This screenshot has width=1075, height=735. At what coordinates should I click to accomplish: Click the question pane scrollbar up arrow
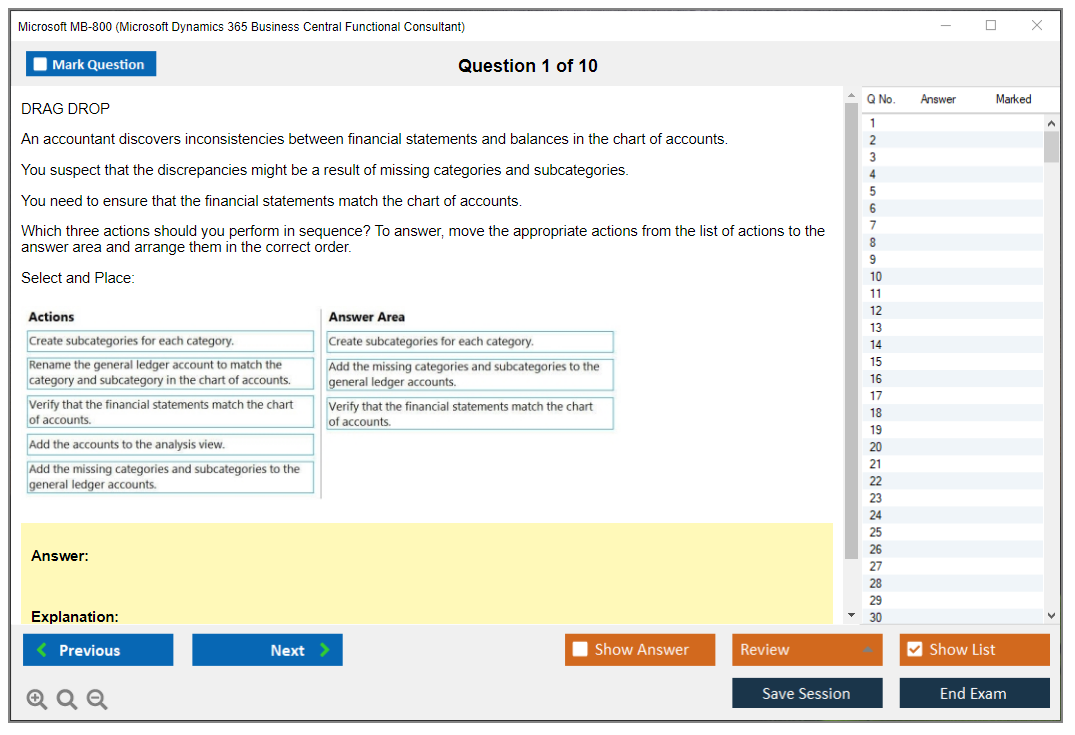pyautogui.click(x=852, y=93)
